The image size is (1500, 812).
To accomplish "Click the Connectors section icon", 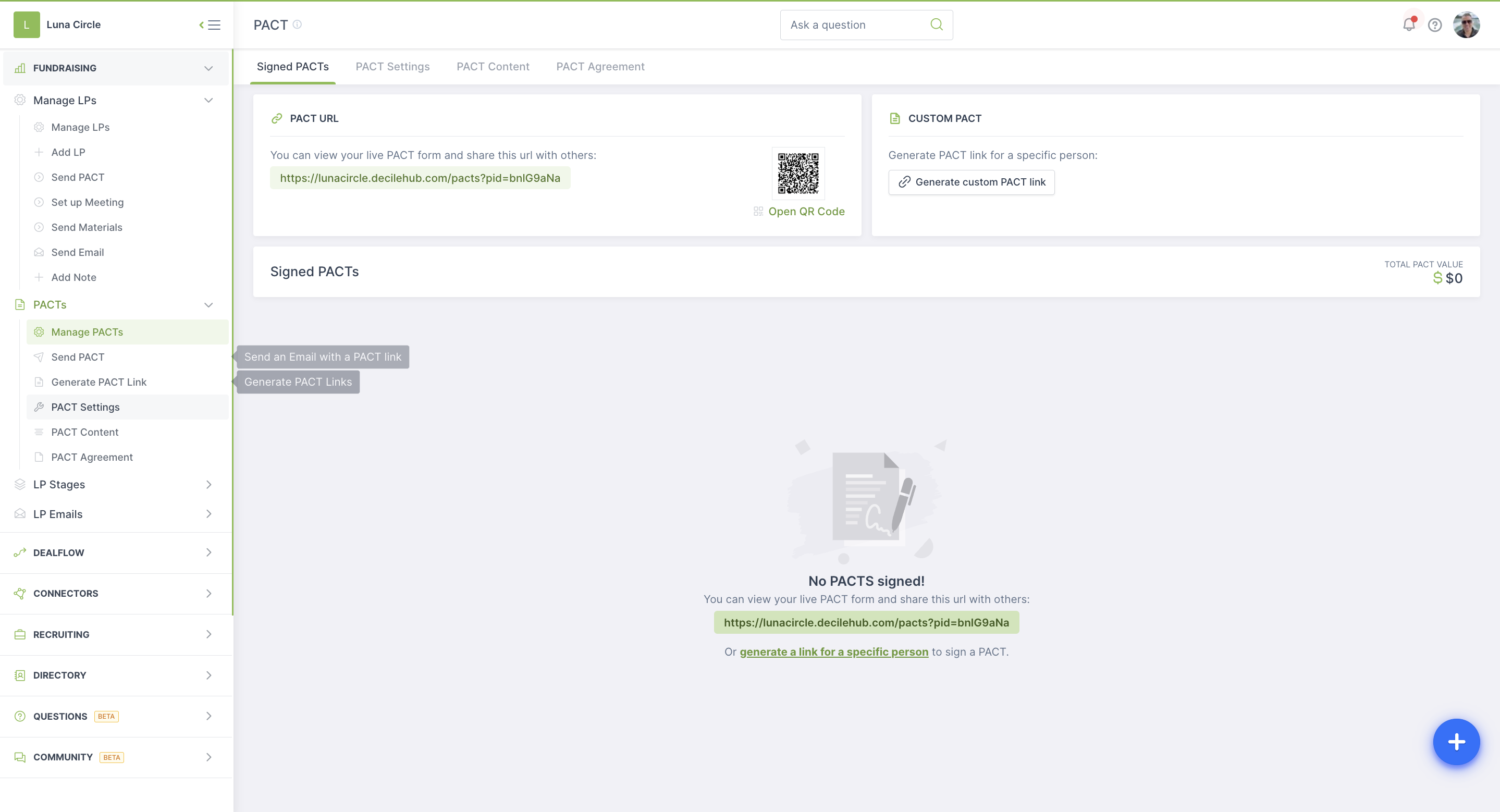I will (20, 593).
